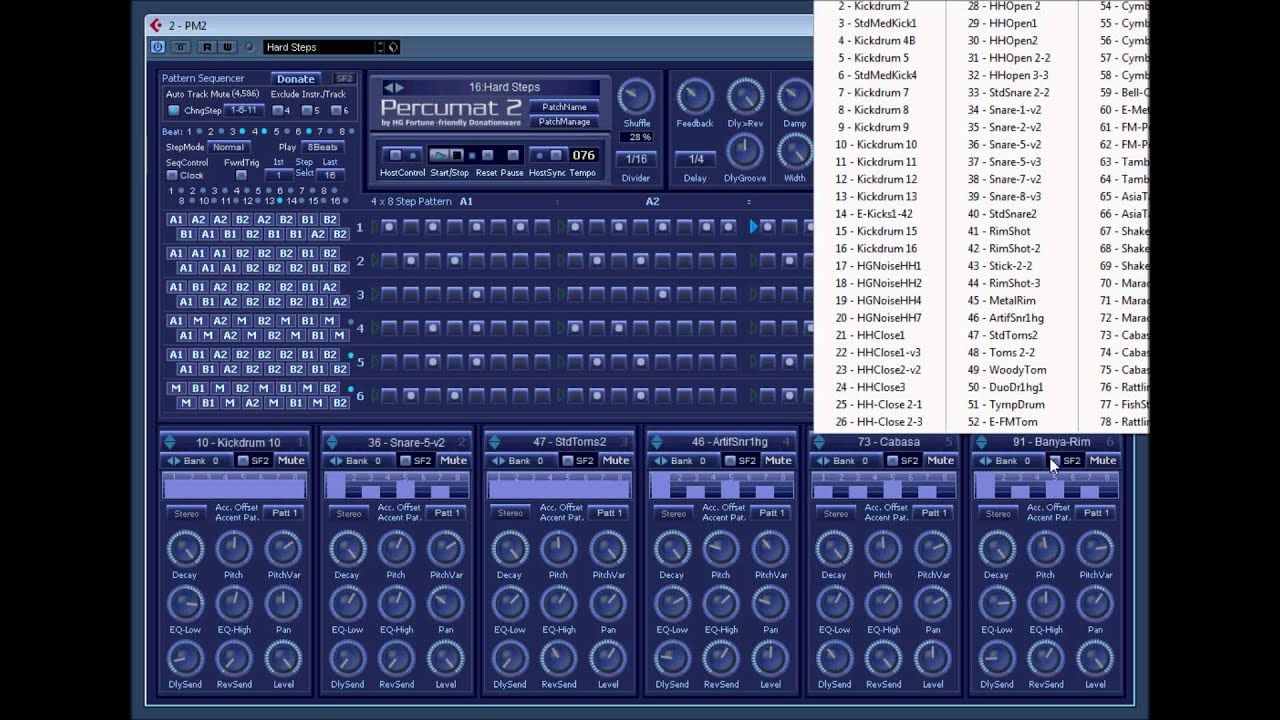The image size is (1280, 720).
Task: Click the EQ-Low knob on ArtifSnr1hg channel
Action: (672, 604)
